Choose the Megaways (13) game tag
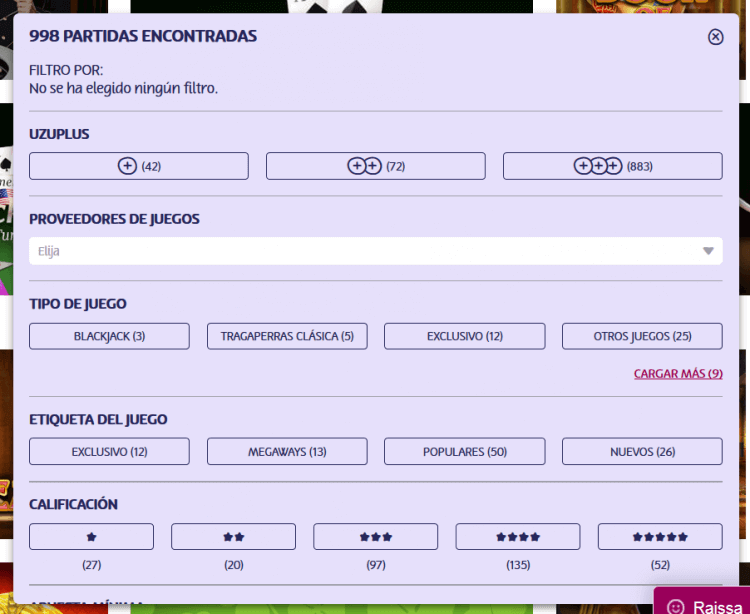750x614 pixels. pyautogui.click(x=287, y=452)
